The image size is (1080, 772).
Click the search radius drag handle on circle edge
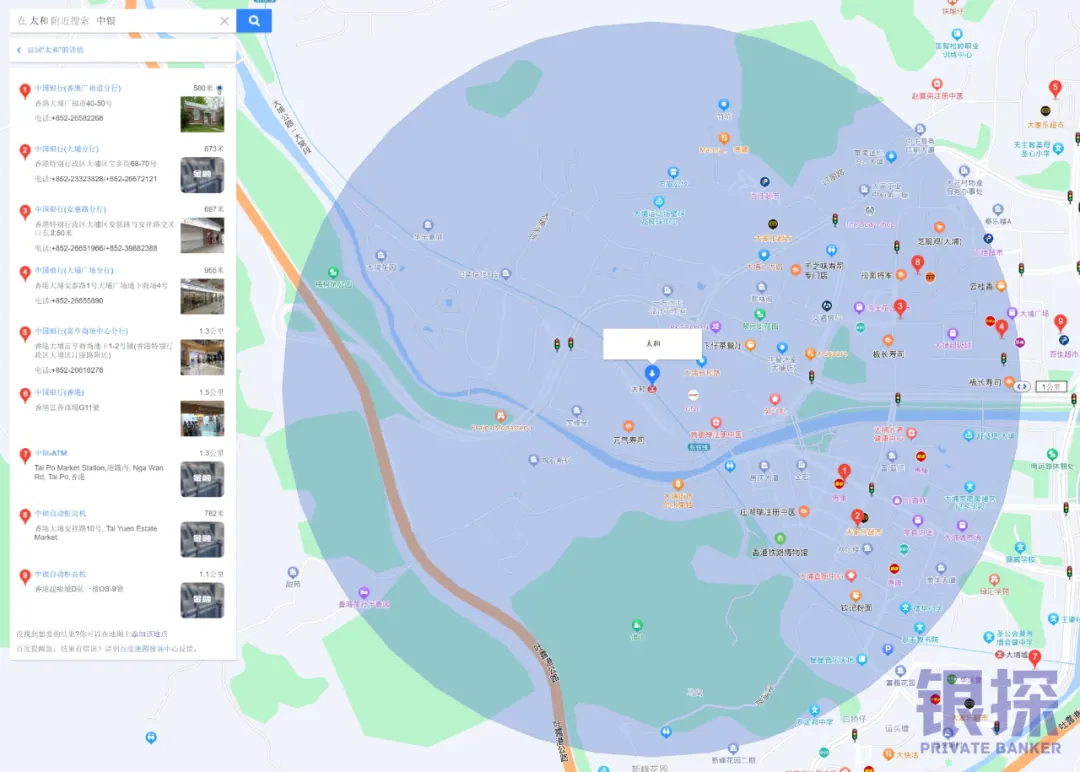point(1021,386)
